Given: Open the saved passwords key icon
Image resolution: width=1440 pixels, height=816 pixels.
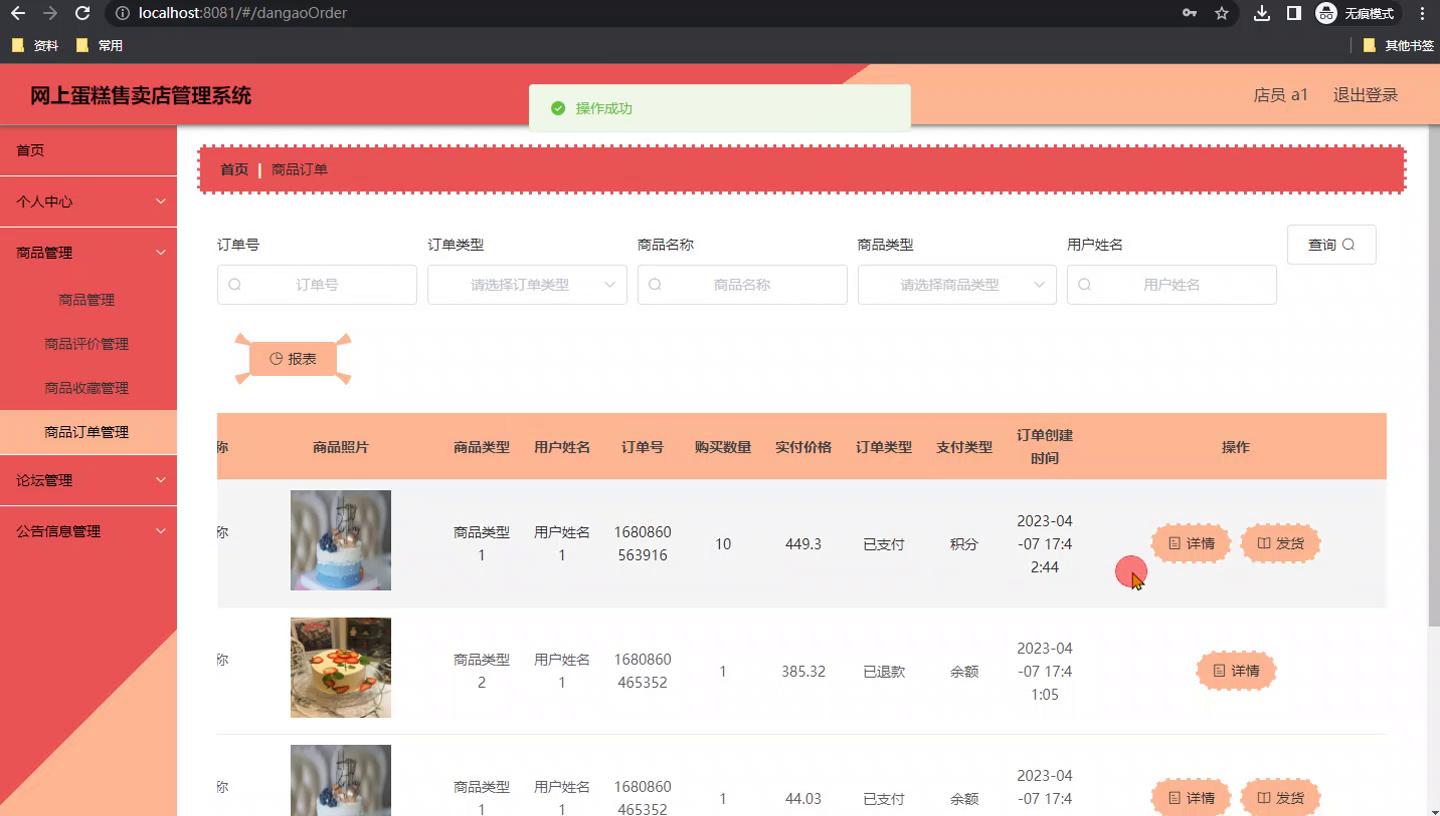Looking at the screenshot, I should (1190, 14).
